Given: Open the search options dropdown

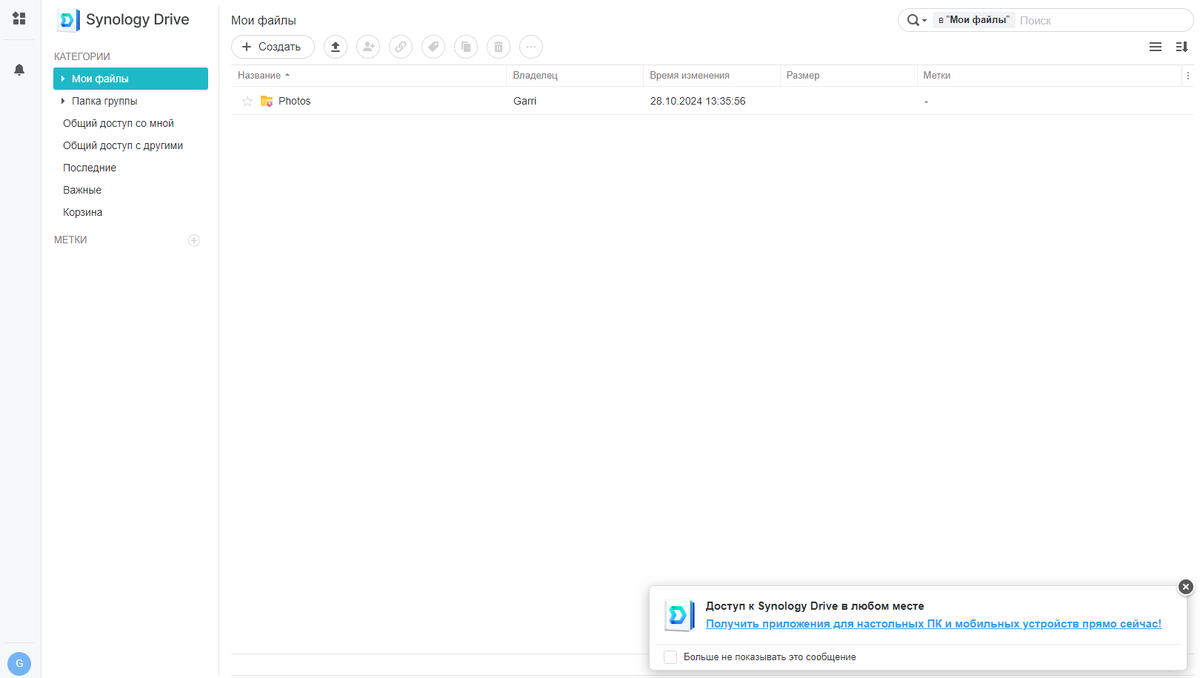Looking at the screenshot, I should coord(917,20).
